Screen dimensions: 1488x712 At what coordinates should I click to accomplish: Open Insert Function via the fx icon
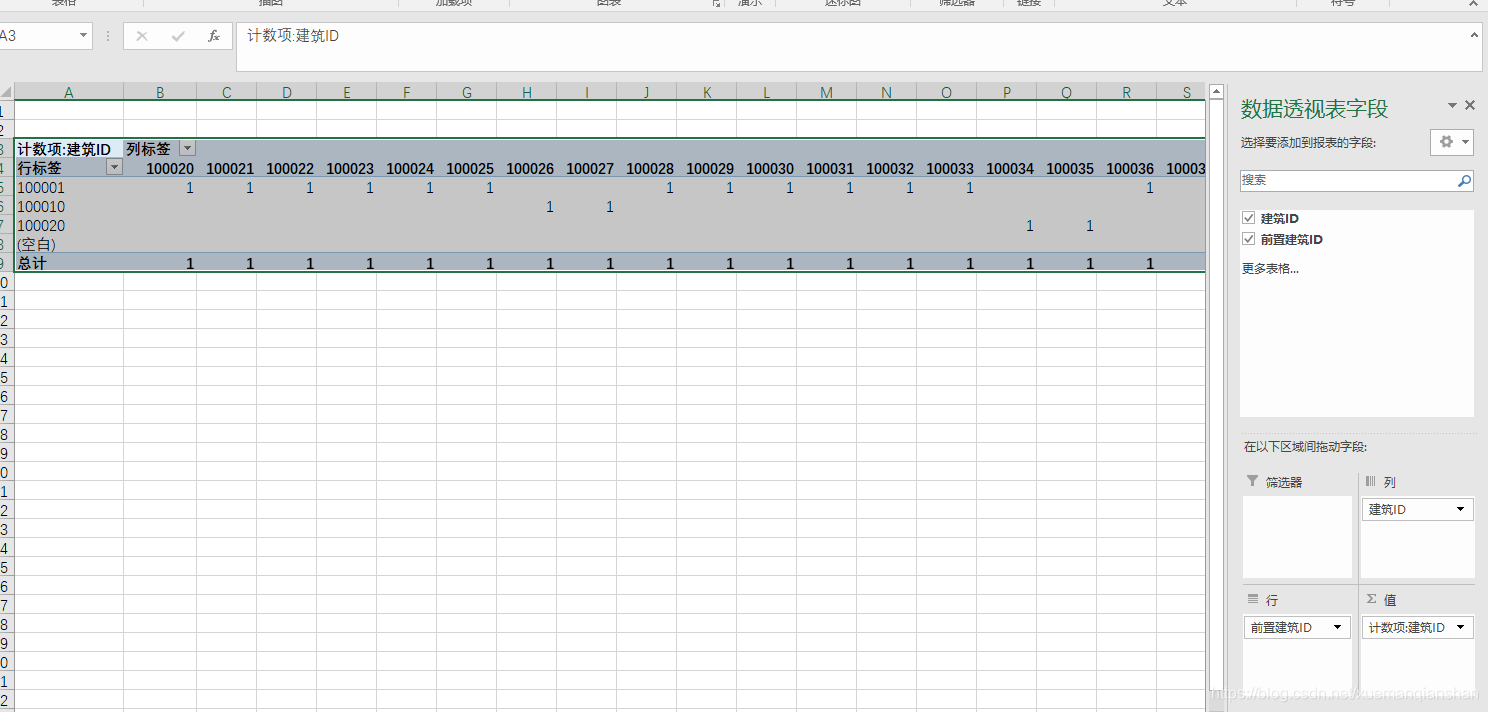[213, 36]
